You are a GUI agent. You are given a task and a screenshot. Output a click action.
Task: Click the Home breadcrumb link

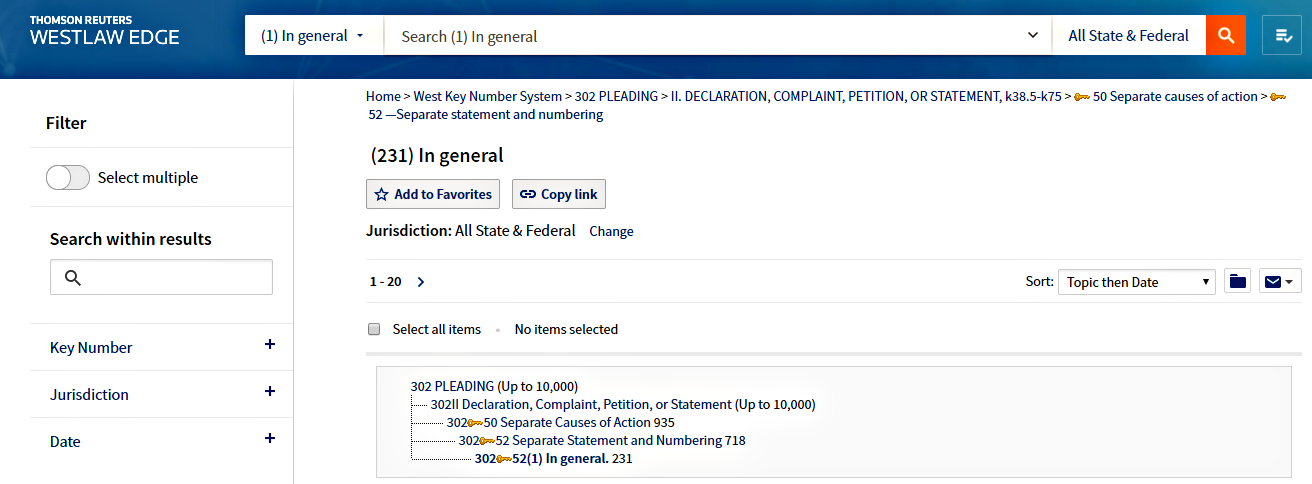383,97
